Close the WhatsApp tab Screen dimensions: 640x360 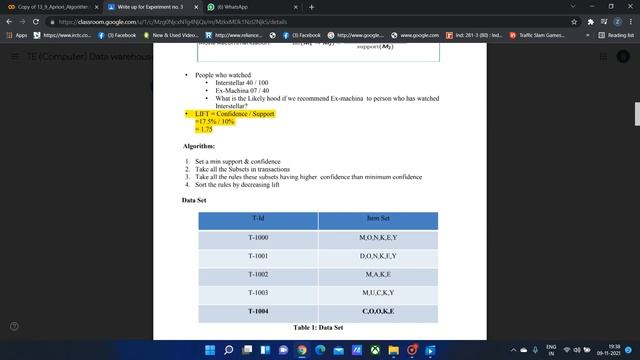[296, 7]
